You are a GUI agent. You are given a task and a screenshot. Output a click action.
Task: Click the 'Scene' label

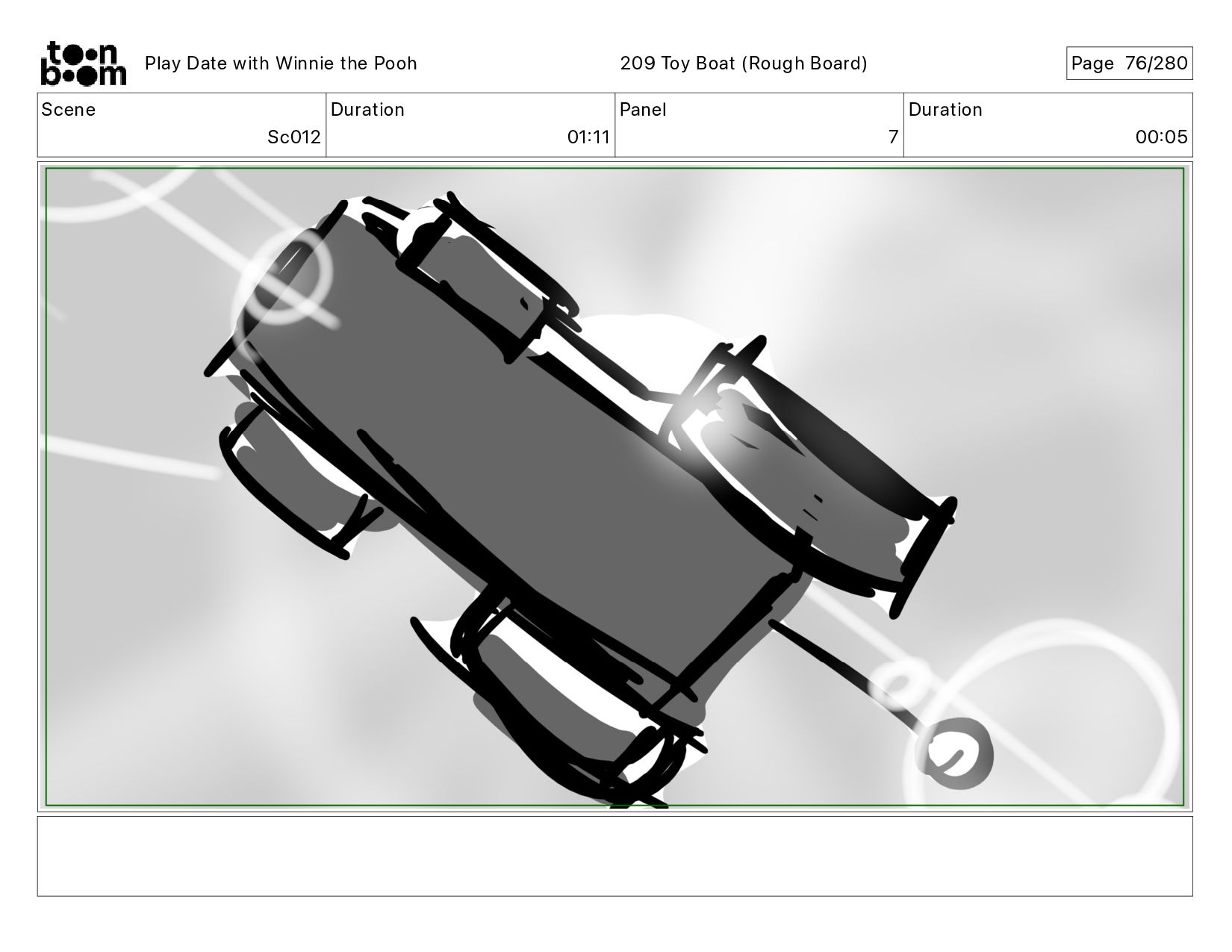[69, 110]
